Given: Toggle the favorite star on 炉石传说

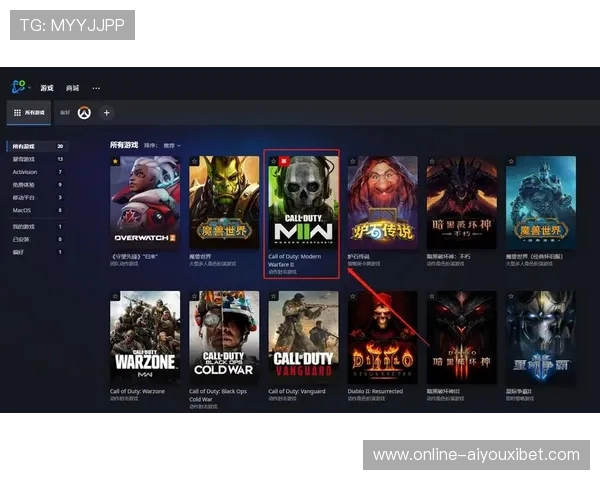Looking at the screenshot, I should tap(353, 161).
